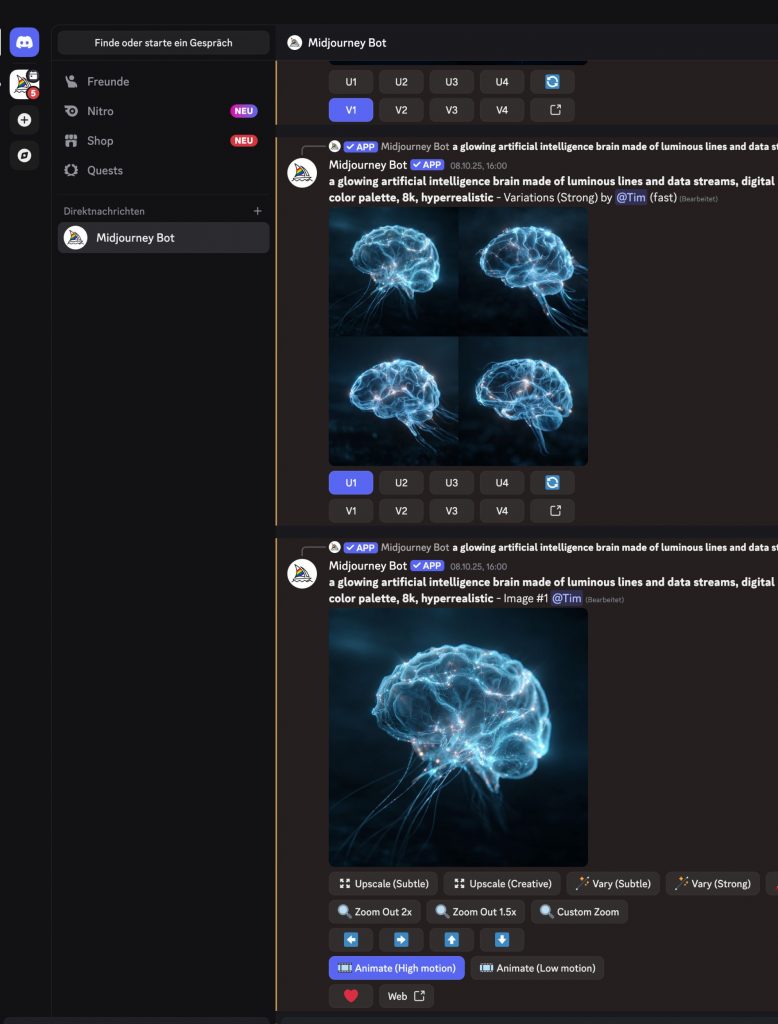Pan image up with up arrow
Viewport: 778px width, 1024px height.
(x=452, y=940)
